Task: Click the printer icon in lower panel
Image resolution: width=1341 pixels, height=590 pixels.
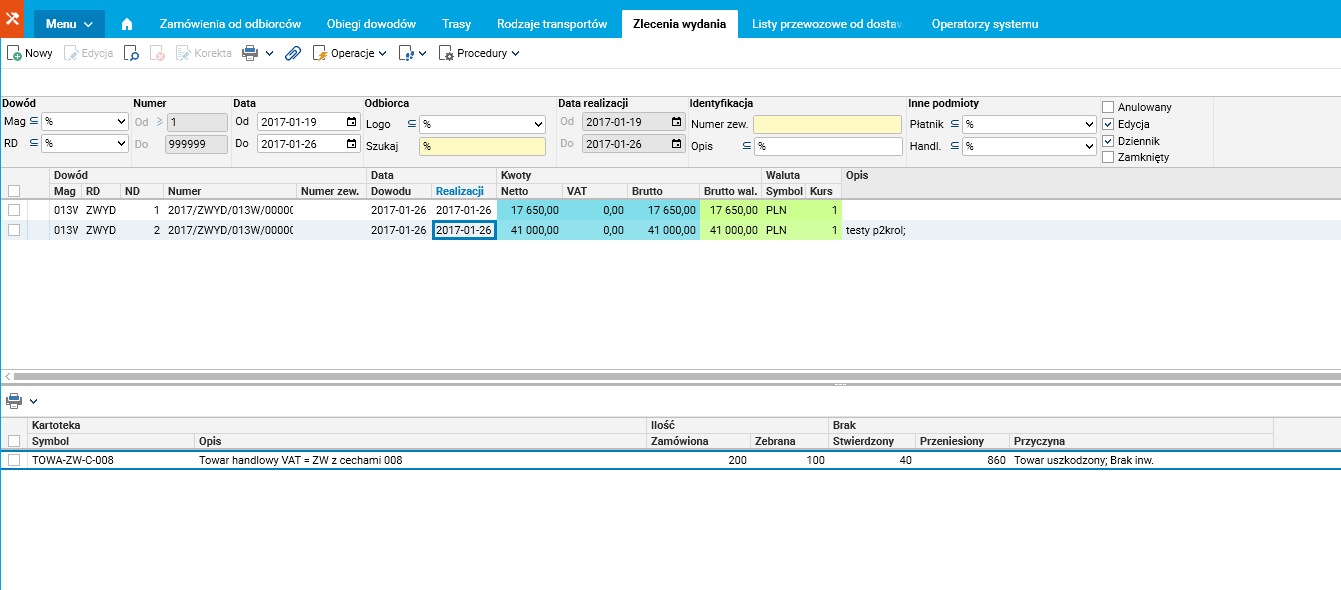Action: tap(14, 401)
